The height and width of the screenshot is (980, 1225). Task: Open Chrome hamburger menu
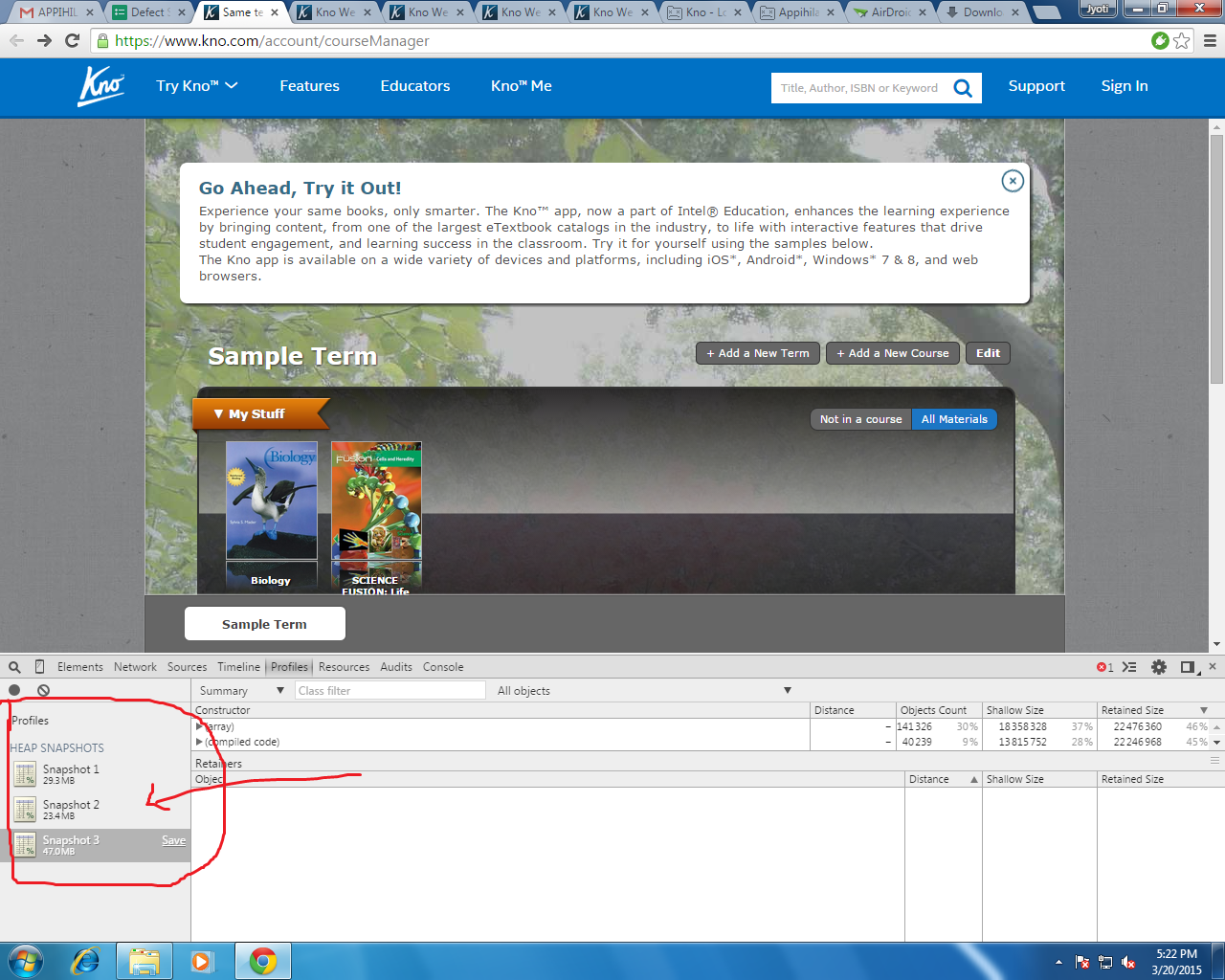click(x=1210, y=40)
